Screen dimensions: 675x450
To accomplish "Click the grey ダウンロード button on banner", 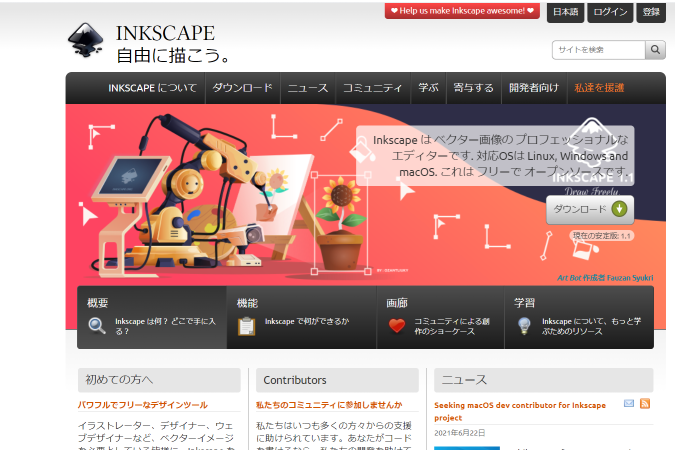I will pos(590,210).
